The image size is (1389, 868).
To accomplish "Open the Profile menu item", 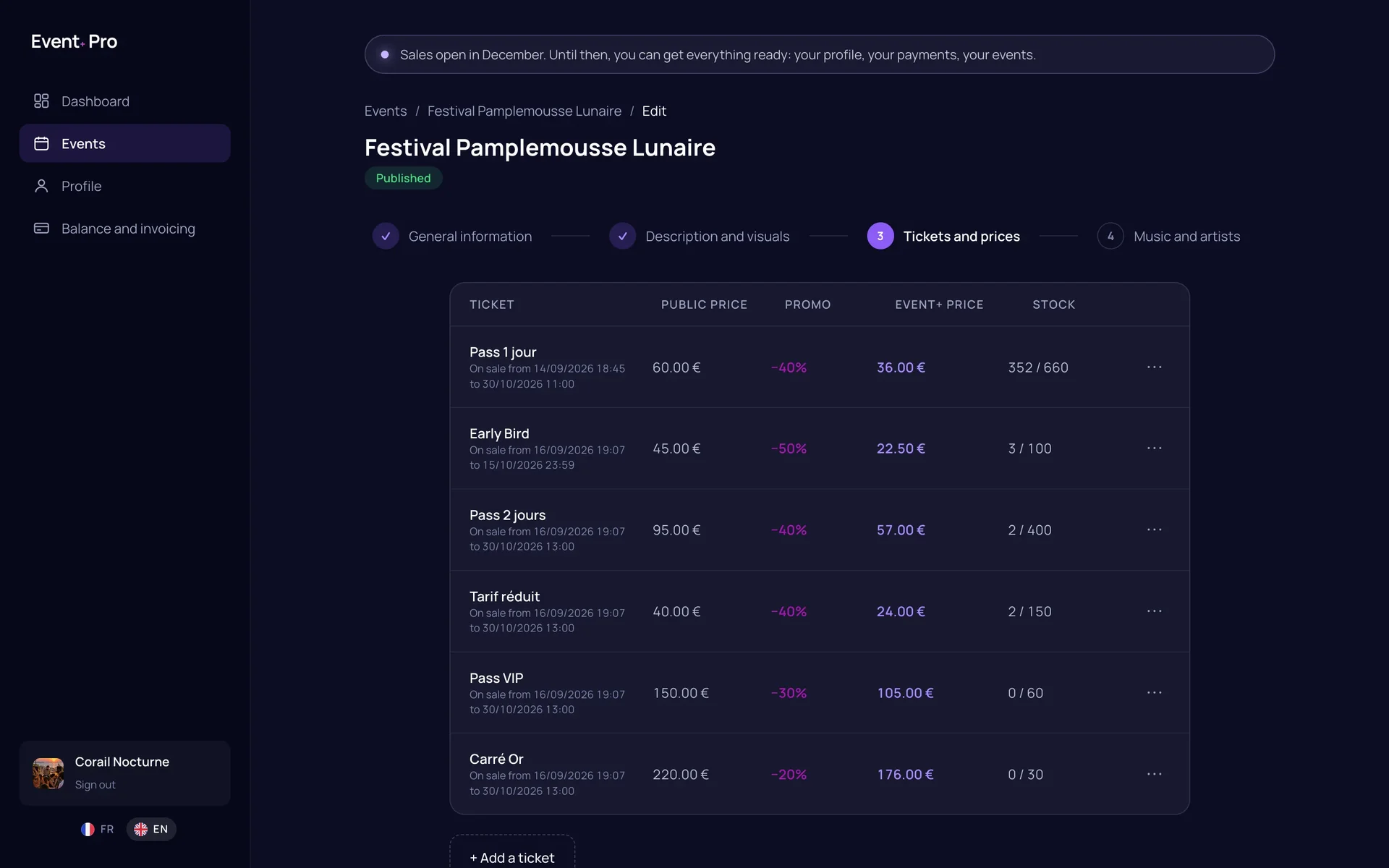I will point(124,186).
